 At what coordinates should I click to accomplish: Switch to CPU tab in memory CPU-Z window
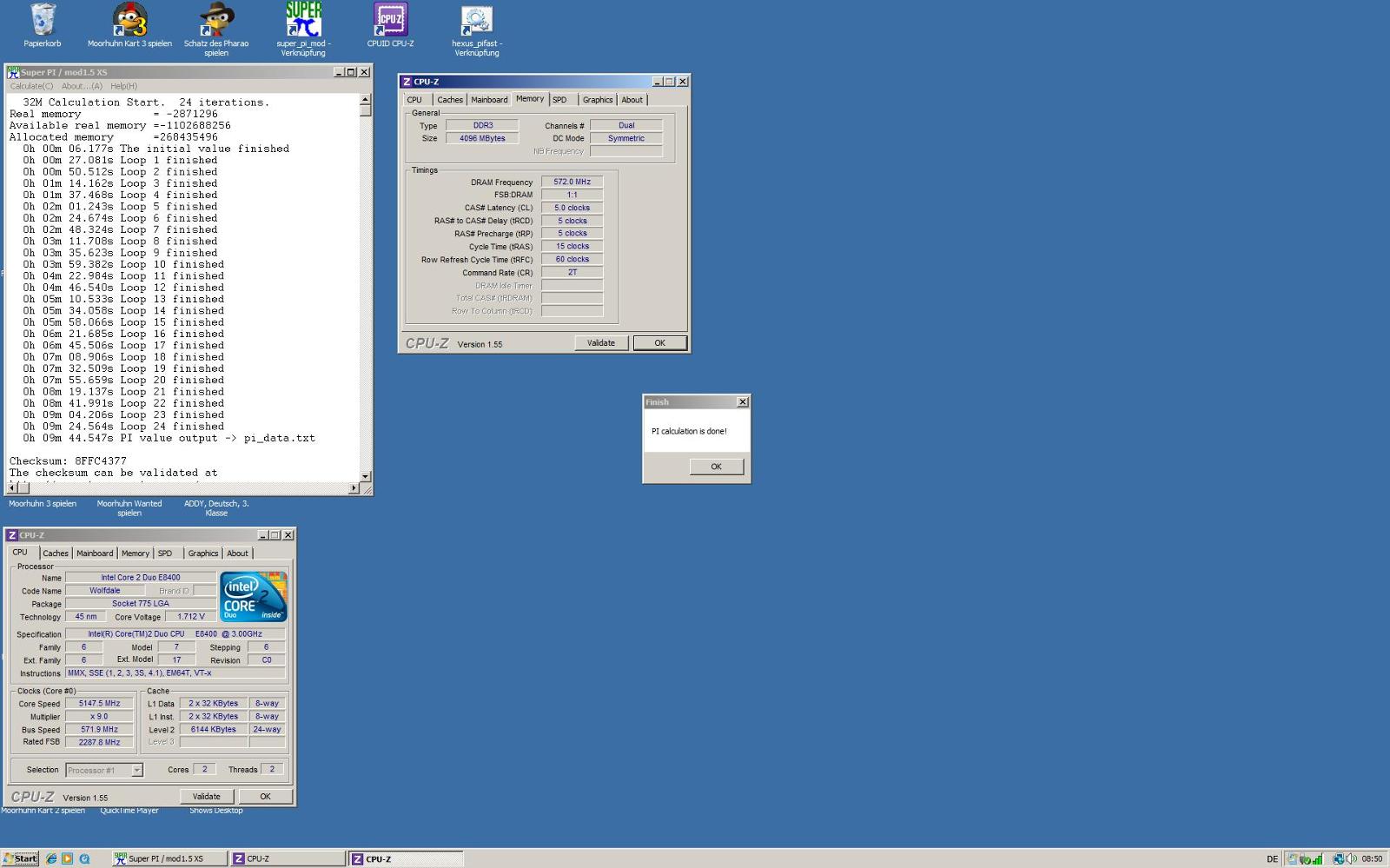[x=414, y=100]
